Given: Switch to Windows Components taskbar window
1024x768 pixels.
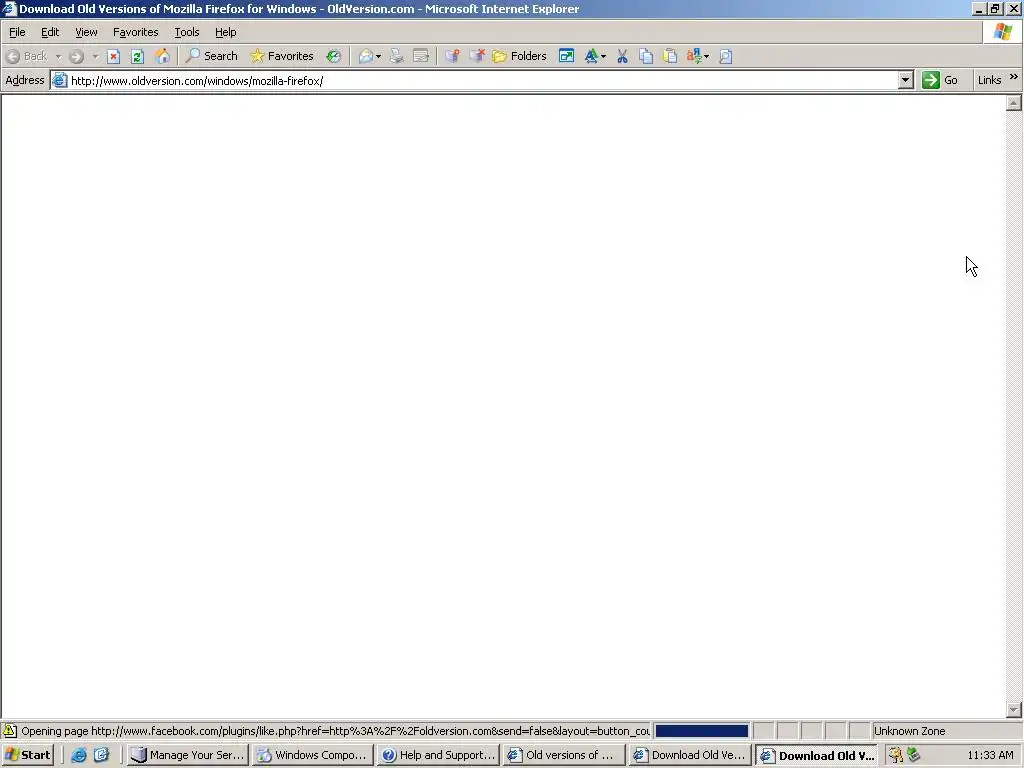Looking at the screenshot, I should pos(312,755).
